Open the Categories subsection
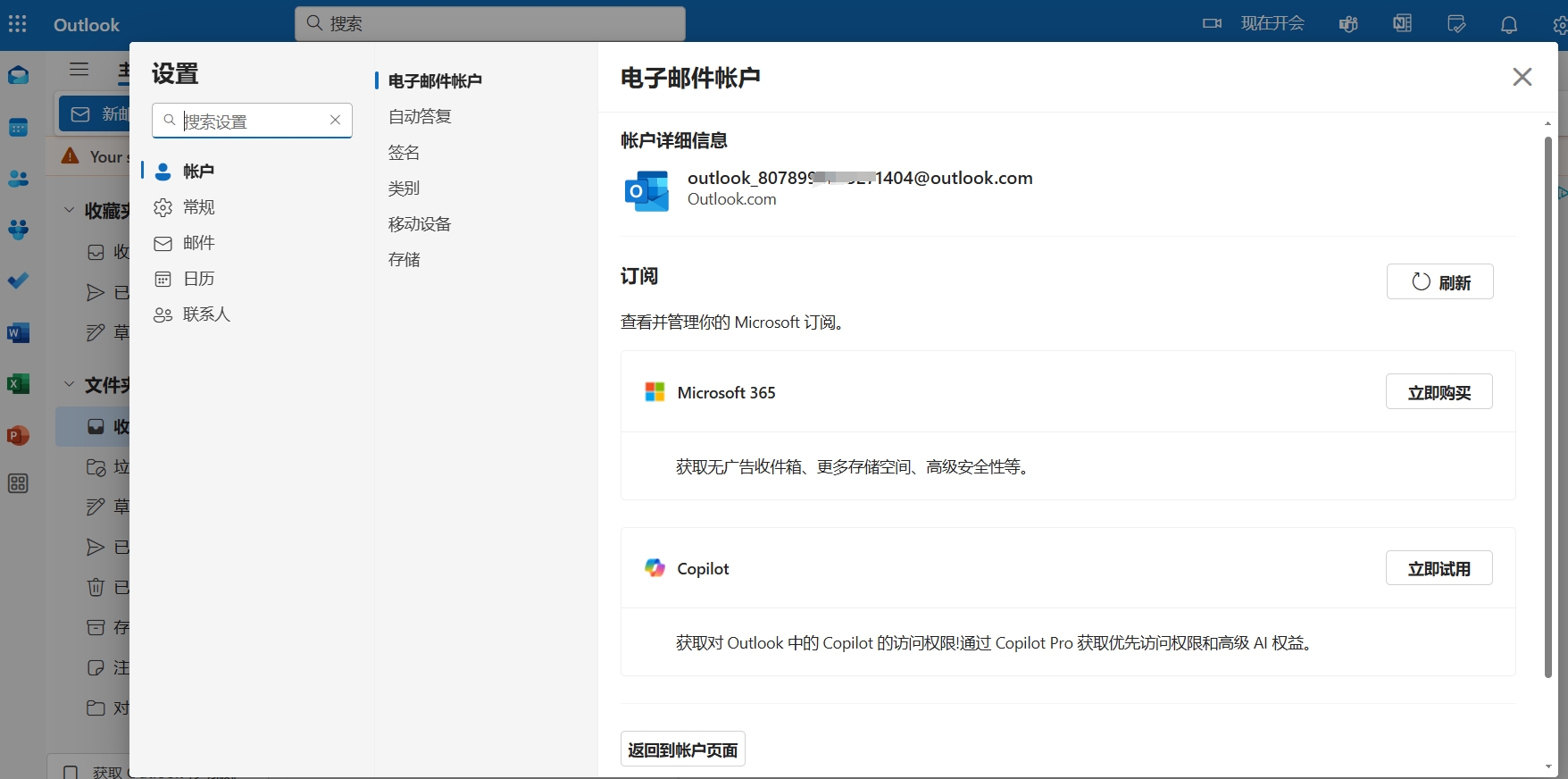This screenshot has width=1568, height=779. coord(404,188)
